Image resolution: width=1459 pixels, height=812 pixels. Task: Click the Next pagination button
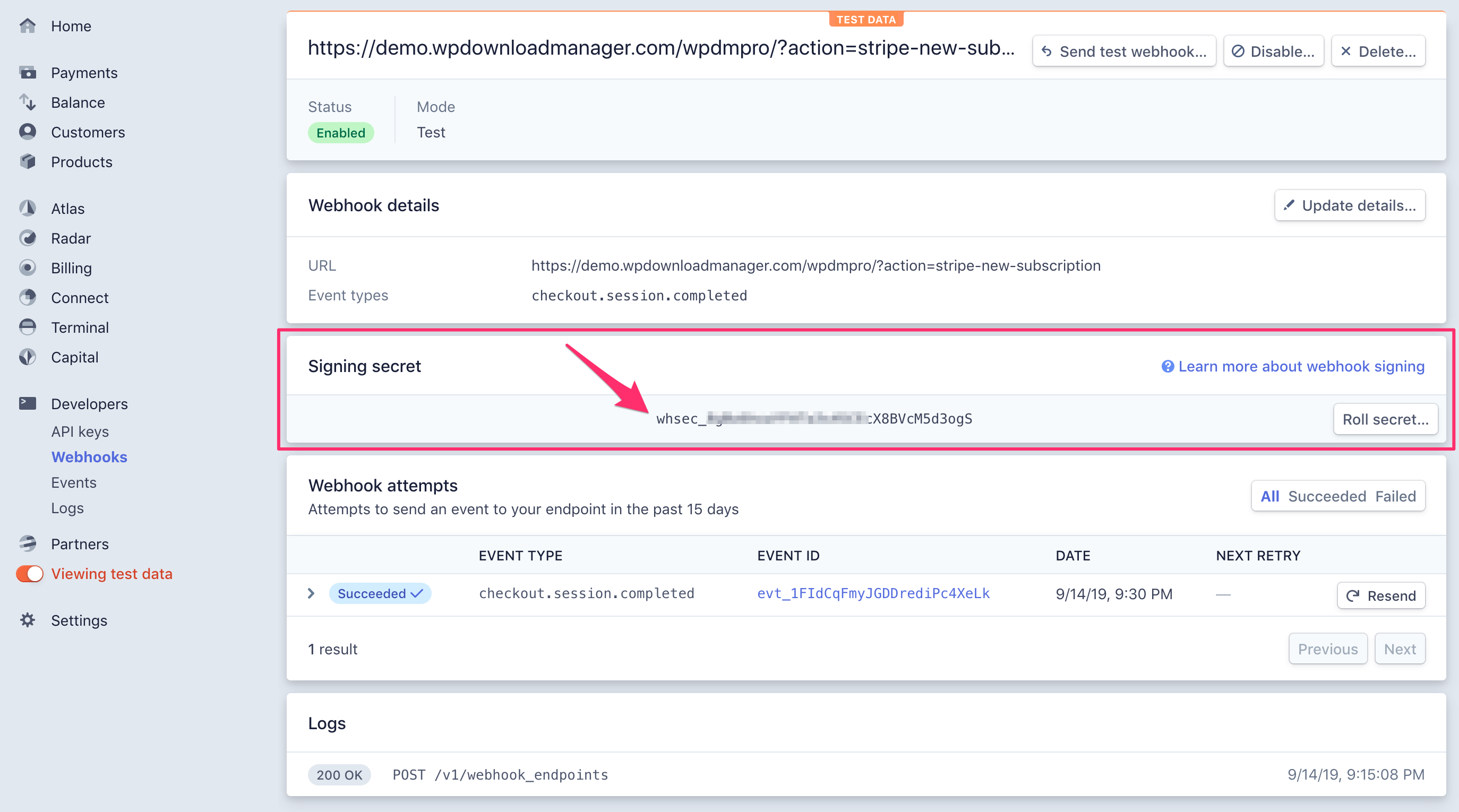pyautogui.click(x=1400, y=649)
